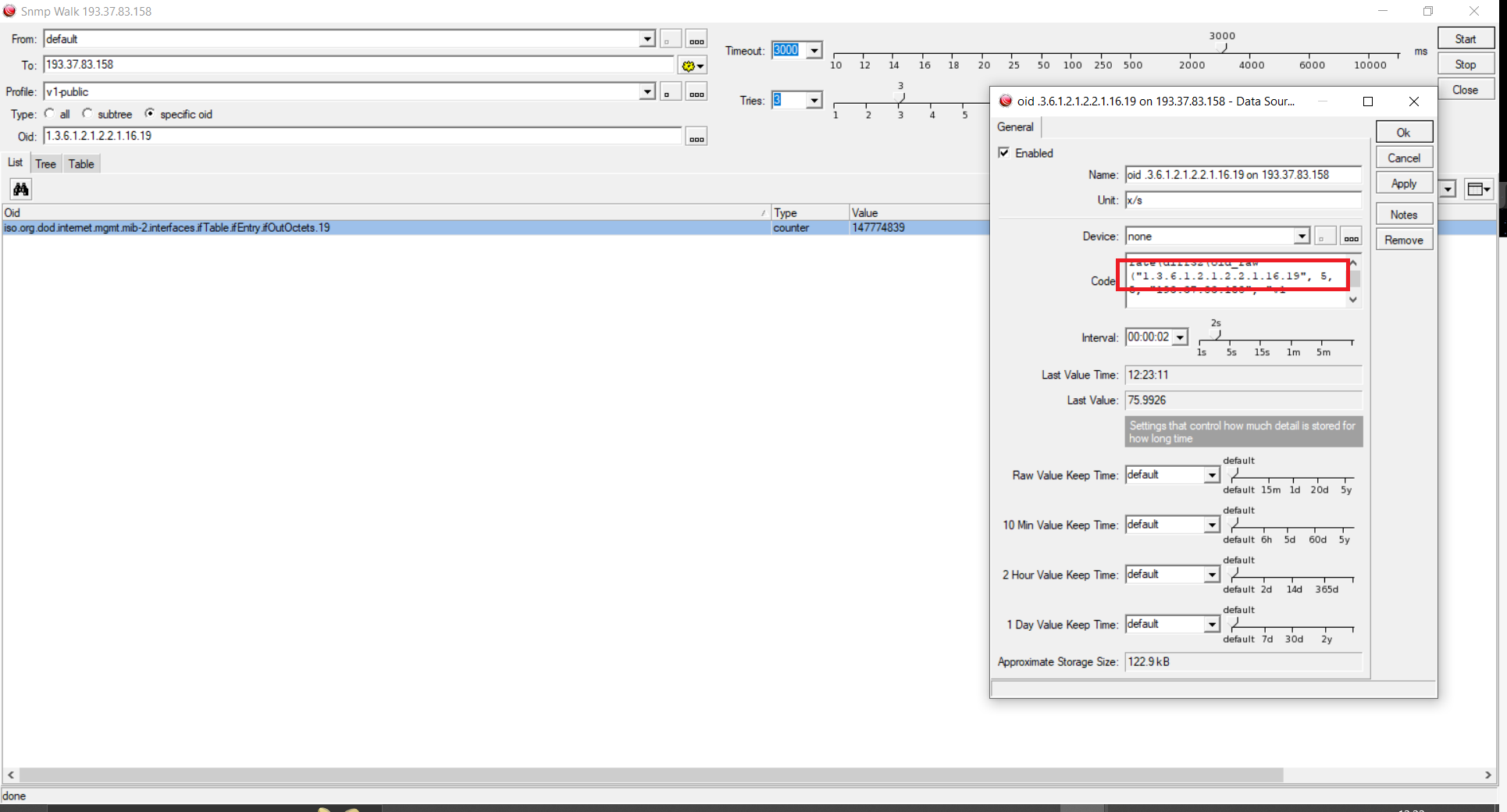Click the Name field in the dialog

click(x=1242, y=175)
